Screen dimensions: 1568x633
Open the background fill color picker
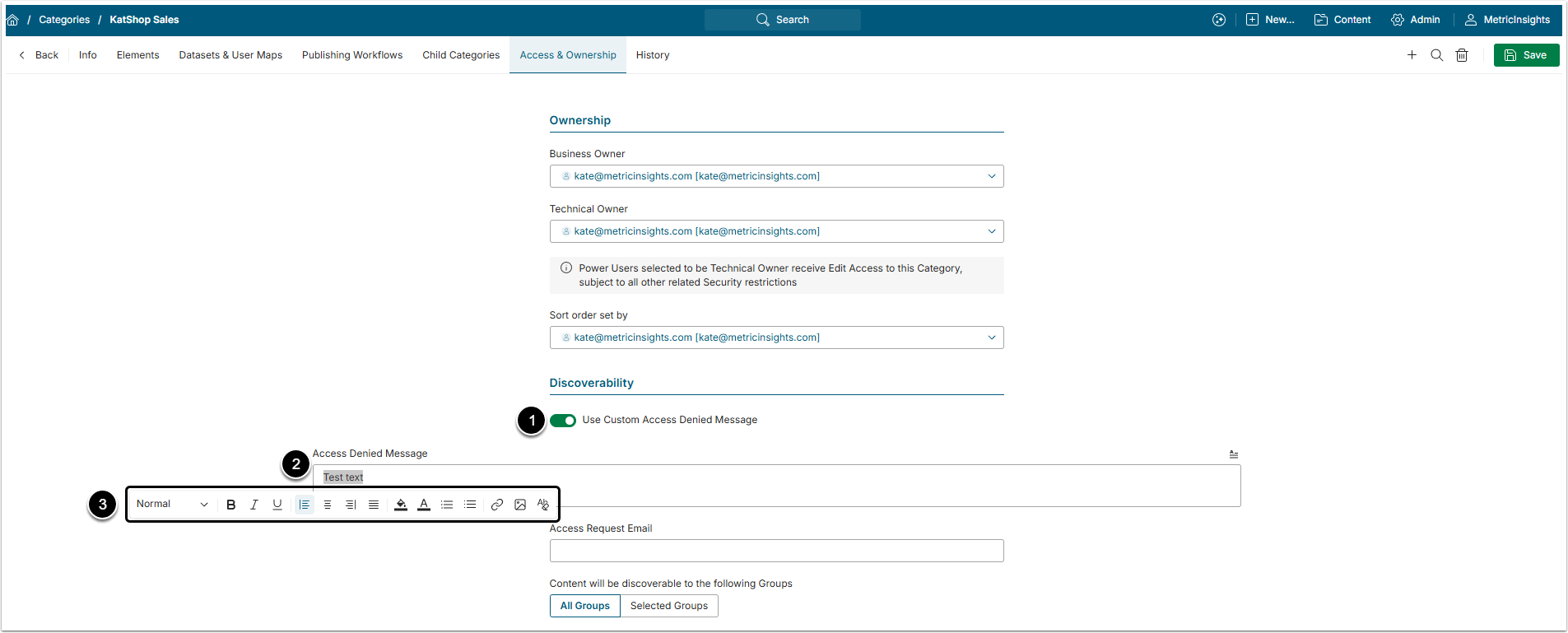pos(401,505)
